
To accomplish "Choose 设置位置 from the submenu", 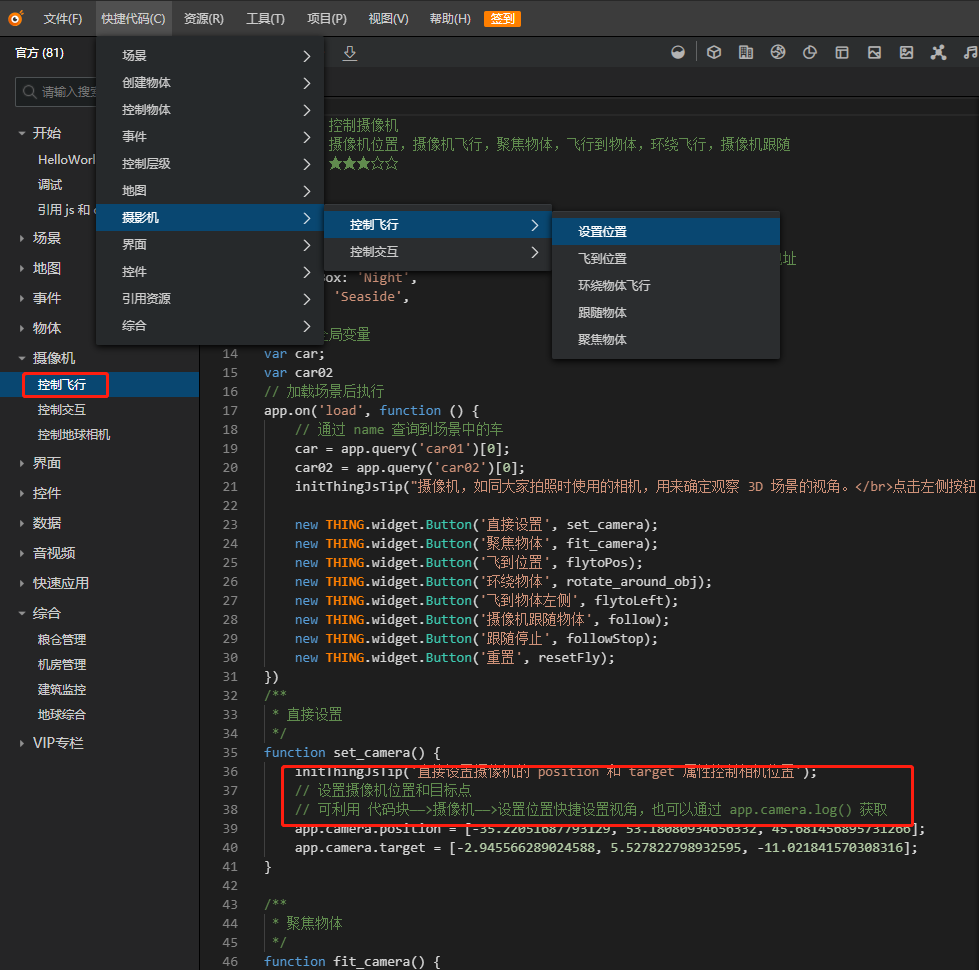I will 666,232.
